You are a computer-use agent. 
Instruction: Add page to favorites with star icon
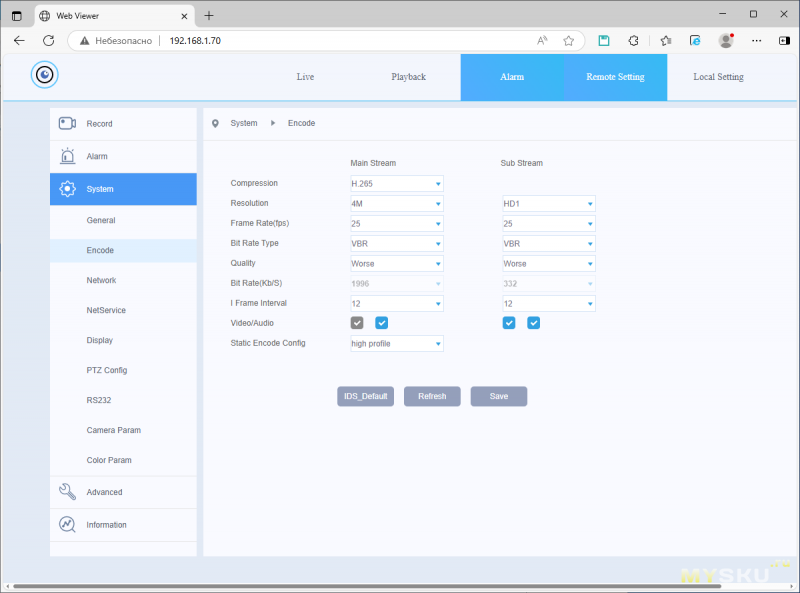click(568, 41)
